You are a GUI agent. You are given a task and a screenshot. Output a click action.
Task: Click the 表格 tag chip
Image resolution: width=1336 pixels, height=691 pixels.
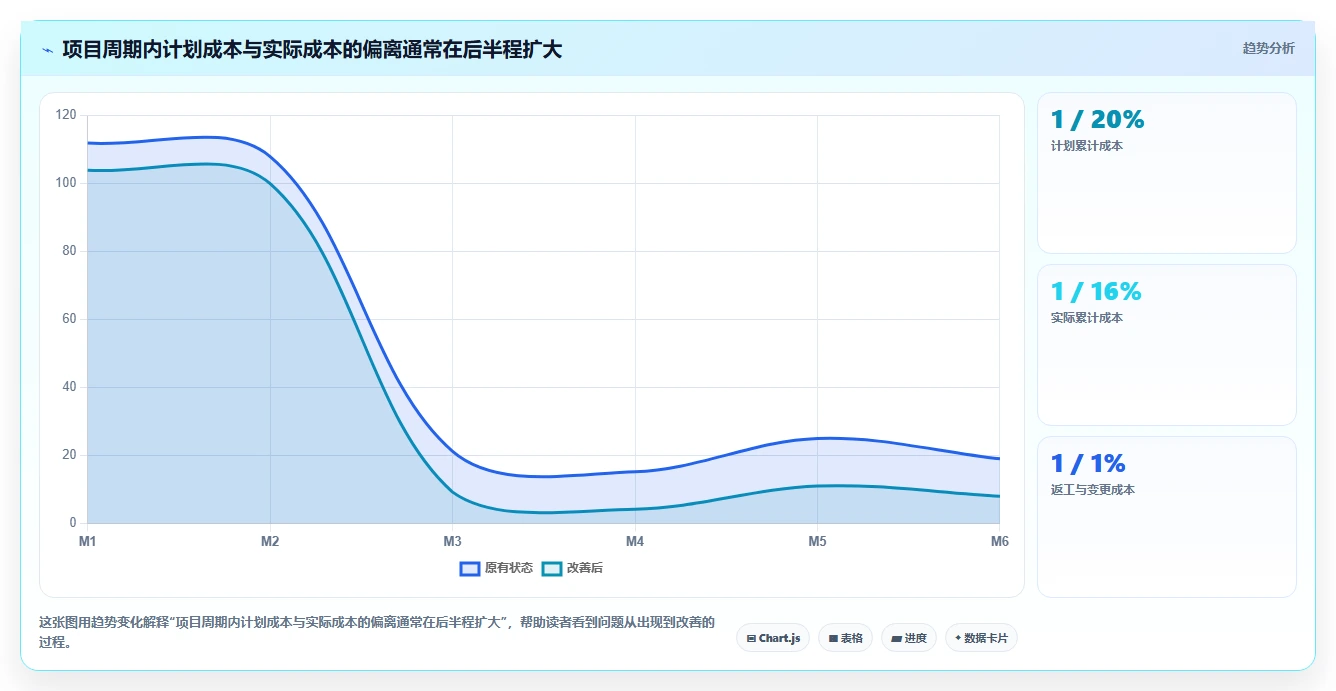point(845,638)
